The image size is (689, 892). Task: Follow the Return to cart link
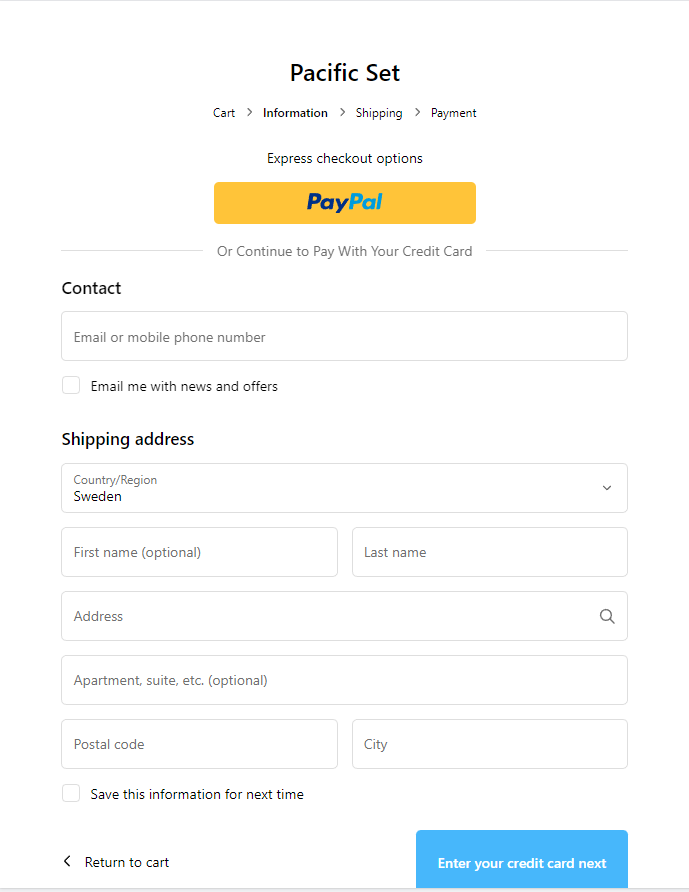pos(127,862)
